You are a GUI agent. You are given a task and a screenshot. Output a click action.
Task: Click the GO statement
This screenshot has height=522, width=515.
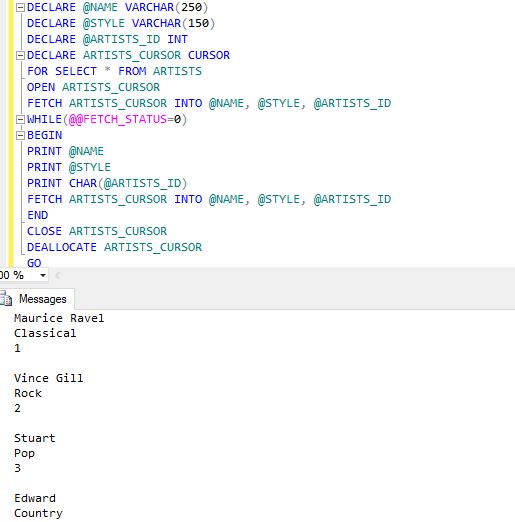(x=34, y=263)
